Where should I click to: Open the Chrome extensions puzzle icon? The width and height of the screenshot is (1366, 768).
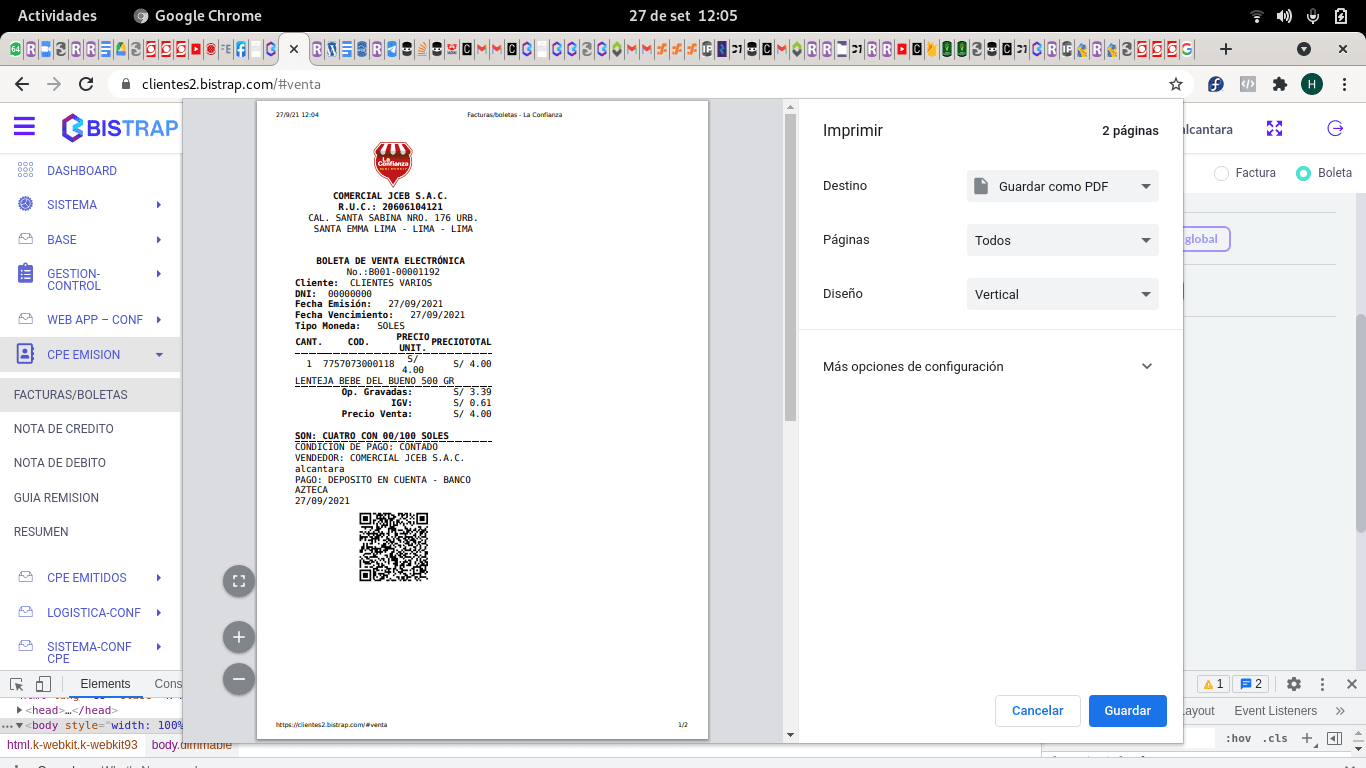pyautogui.click(x=1279, y=85)
